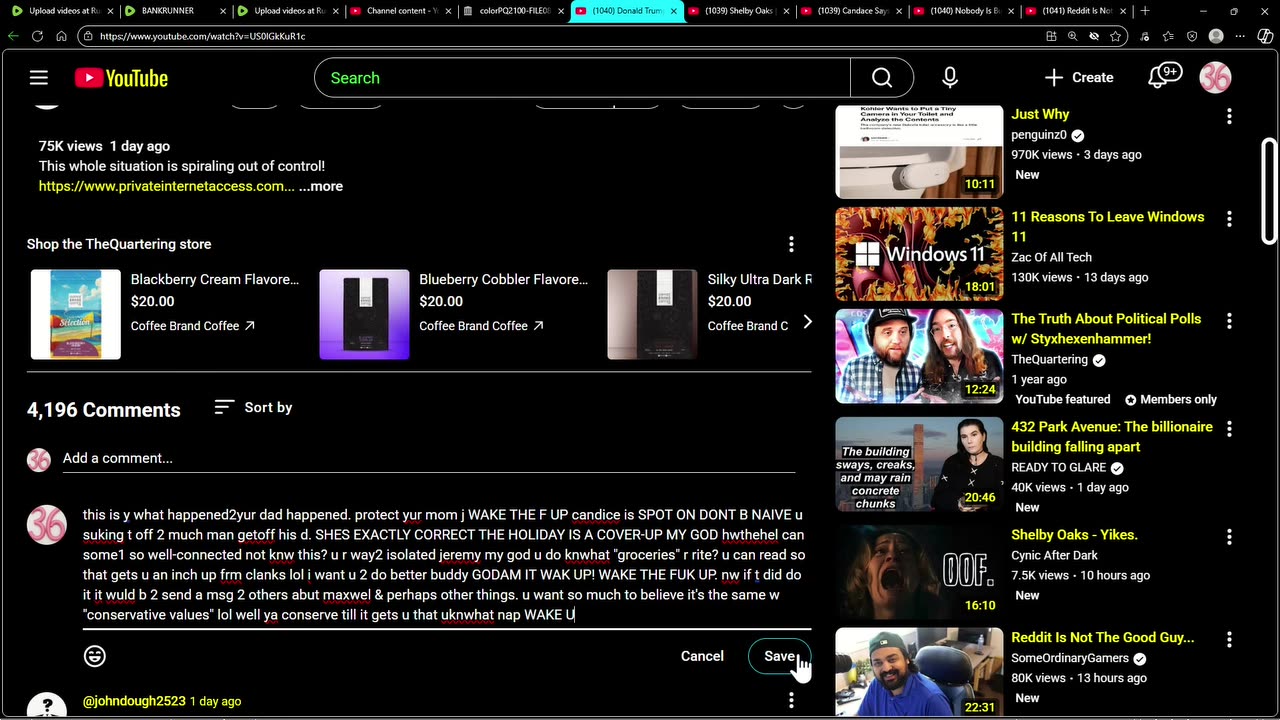Screen dimensions: 1280x720
Task: Show next products in store shelf
Action: pos(807,321)
